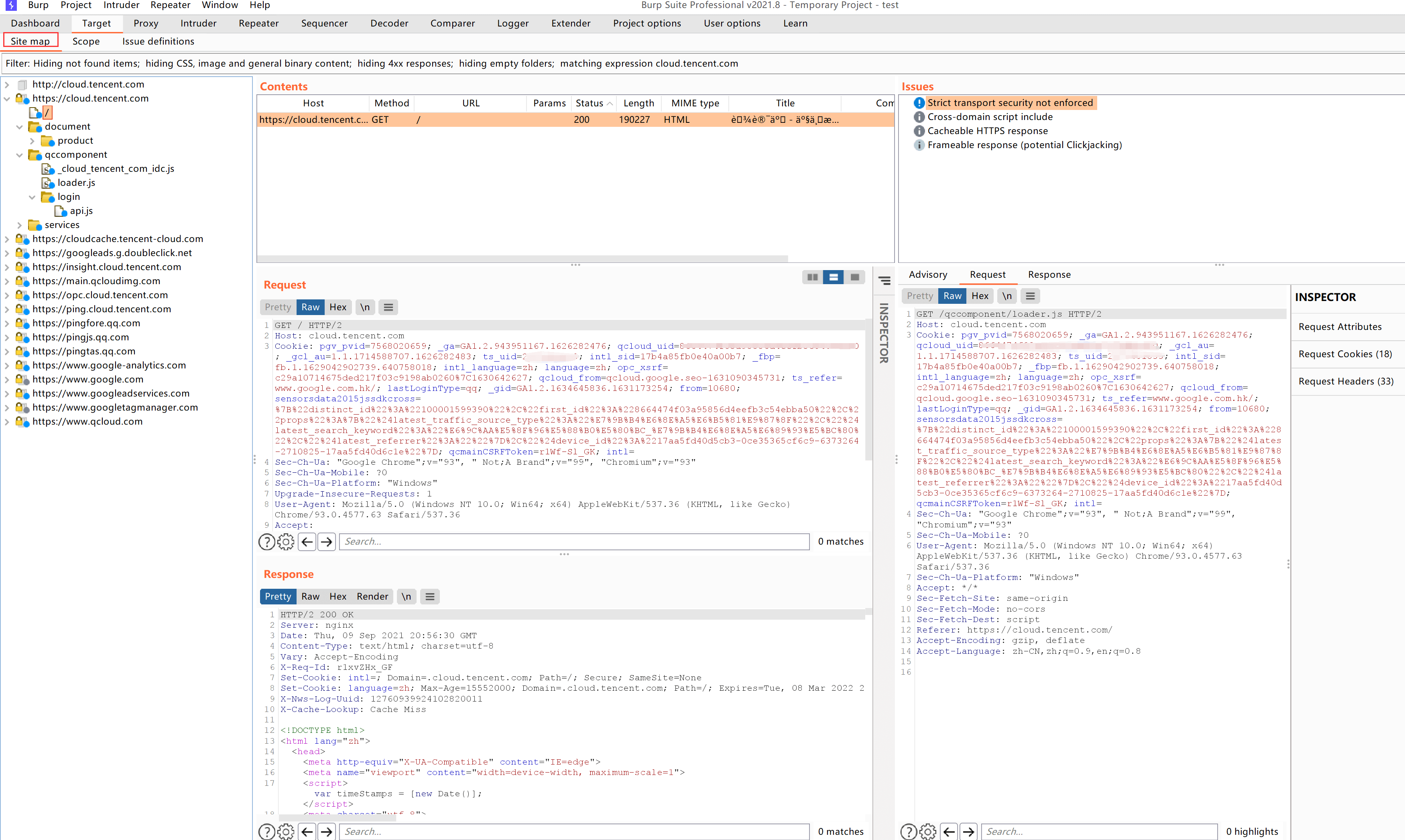Collapse the qccomponent folder
The width and height of the screenshot is (1405, 840).
click(20, 155)
